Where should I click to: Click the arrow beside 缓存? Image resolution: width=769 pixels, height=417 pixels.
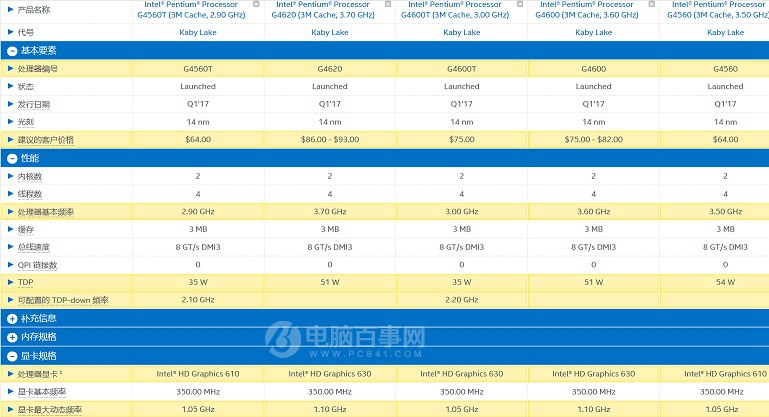[x=10, y=229]
